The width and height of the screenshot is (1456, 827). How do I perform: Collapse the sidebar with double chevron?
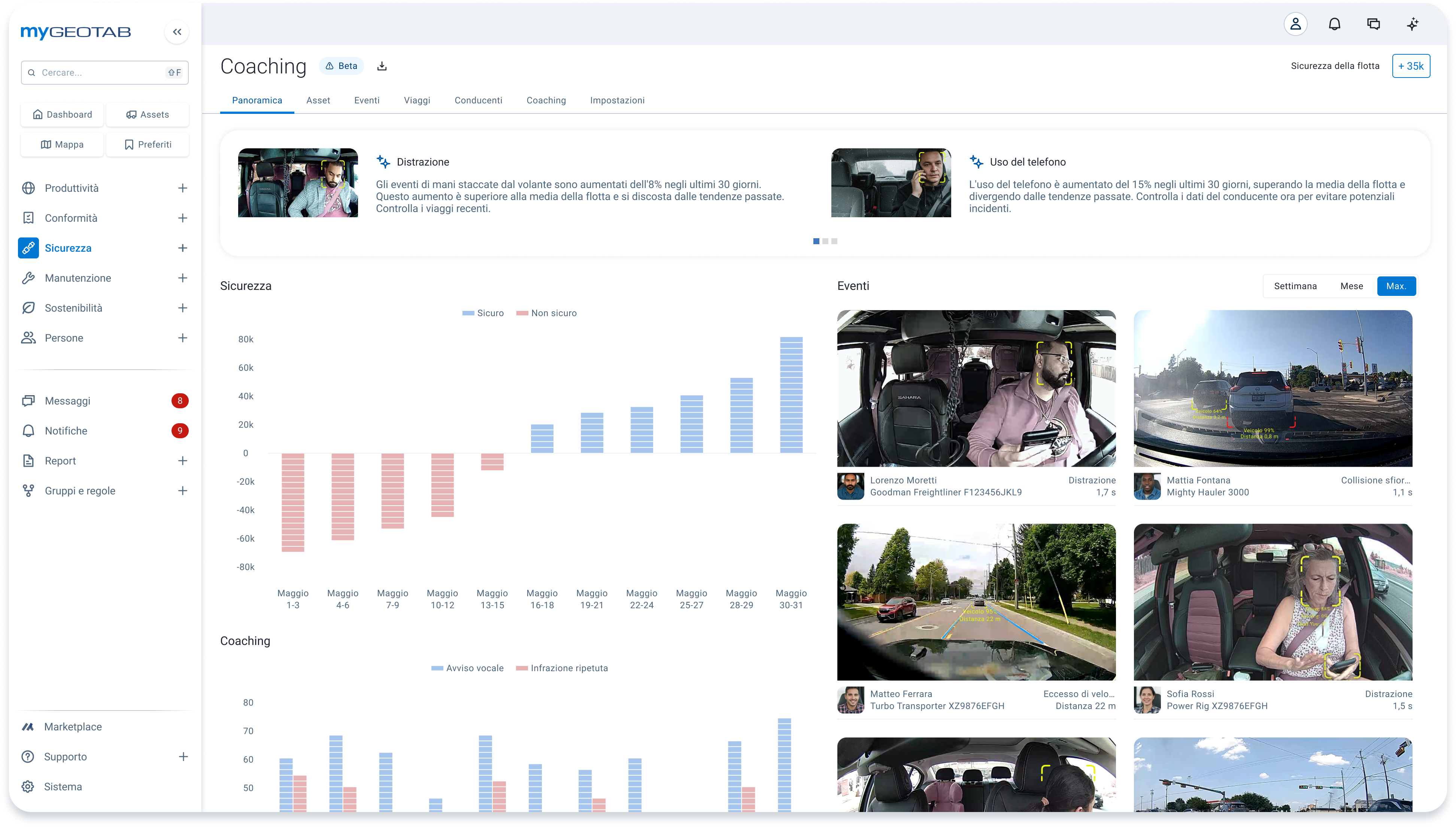click(x=177, y=32)
